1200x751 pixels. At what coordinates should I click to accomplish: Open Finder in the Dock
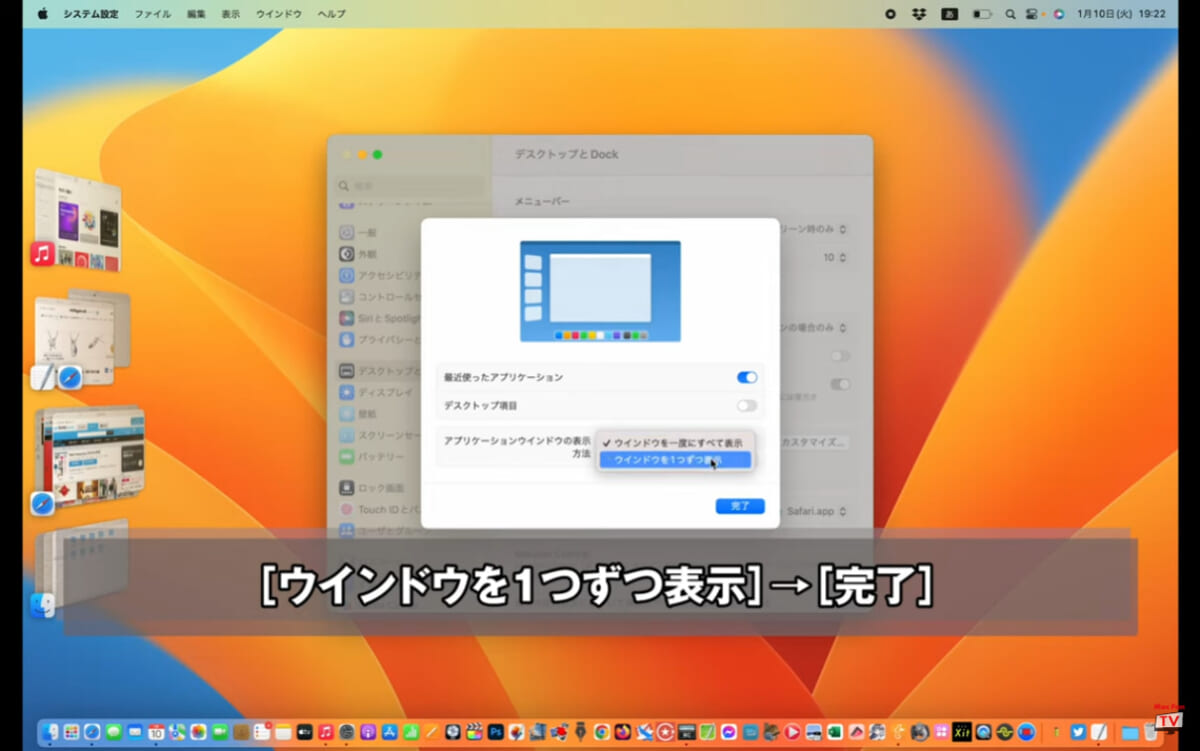click(x=50, y=732)
